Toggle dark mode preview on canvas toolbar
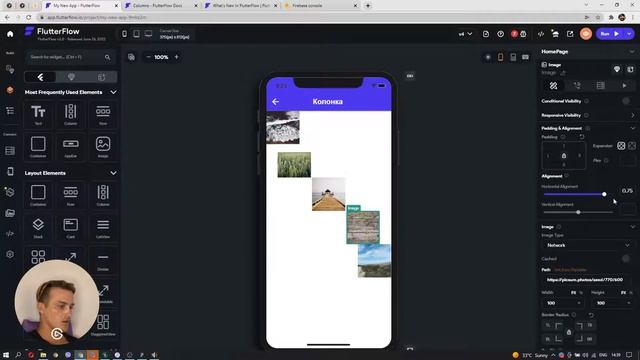Viewport: 640px width, 360px height. (x=488, y=57)
